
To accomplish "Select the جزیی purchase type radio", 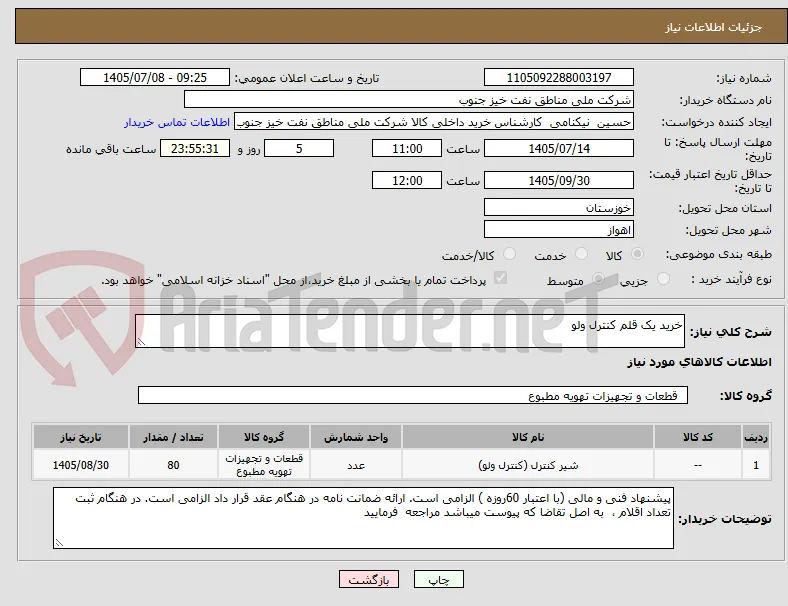I will click(x=663, y=278).
